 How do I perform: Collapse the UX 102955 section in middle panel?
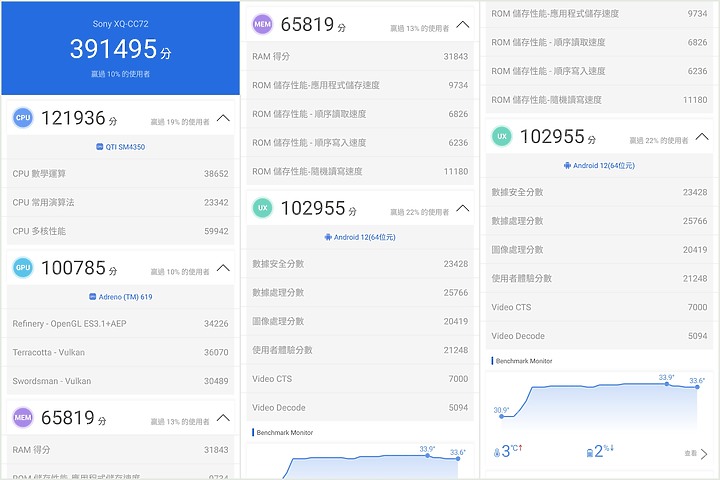pos(462,208)
